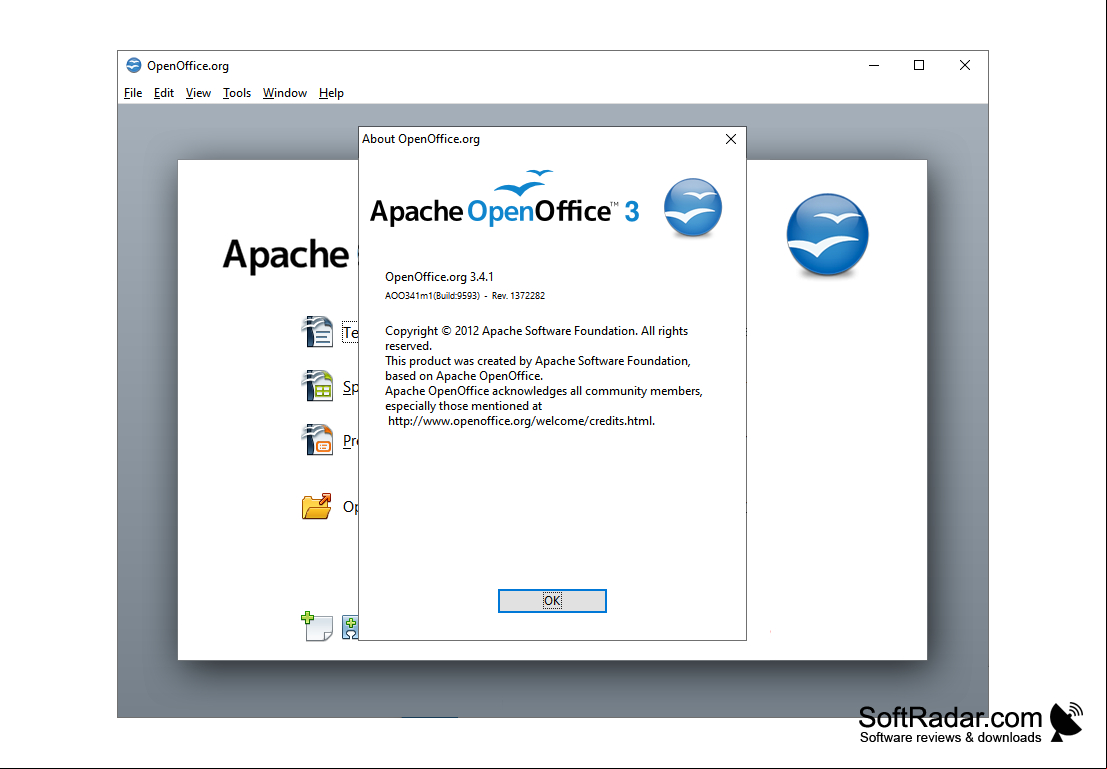Close the OpenOffice.org main window
Viewport: 1107px width, 769px height.
click(964, 66)
